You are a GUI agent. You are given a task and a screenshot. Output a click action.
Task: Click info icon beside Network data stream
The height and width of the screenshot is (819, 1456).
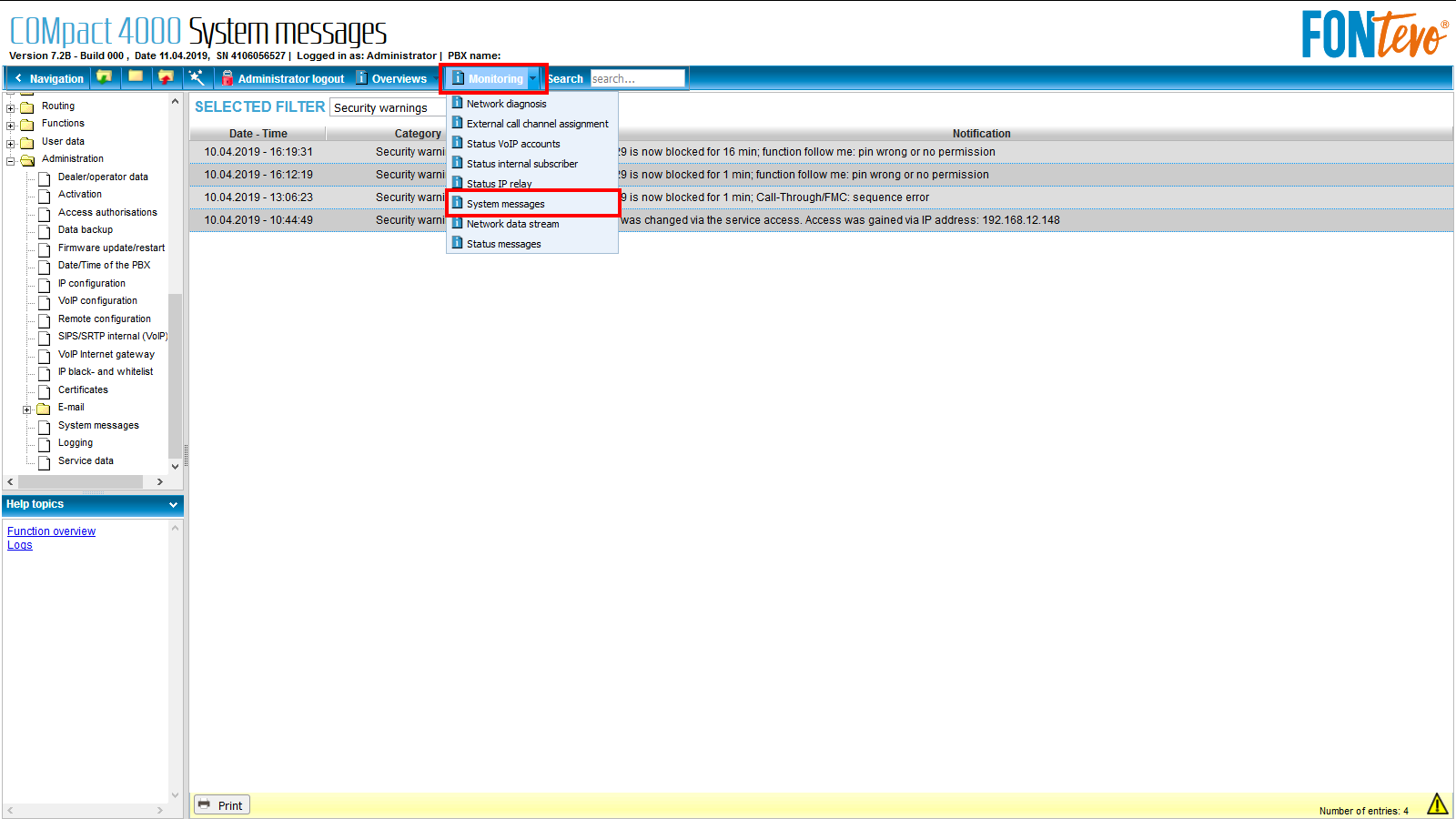[x=458, y=223]
